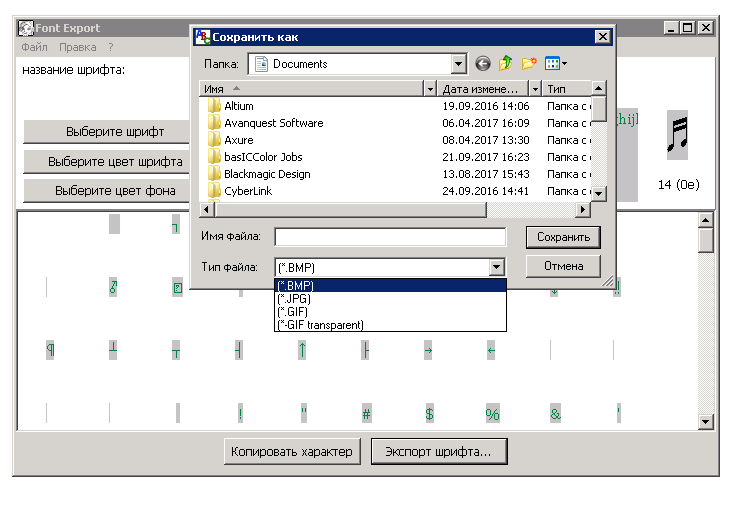Viewport: 735px width, 509px height.
Task: Click the basICColor Jobs folder icon
Action: (214, 156)
